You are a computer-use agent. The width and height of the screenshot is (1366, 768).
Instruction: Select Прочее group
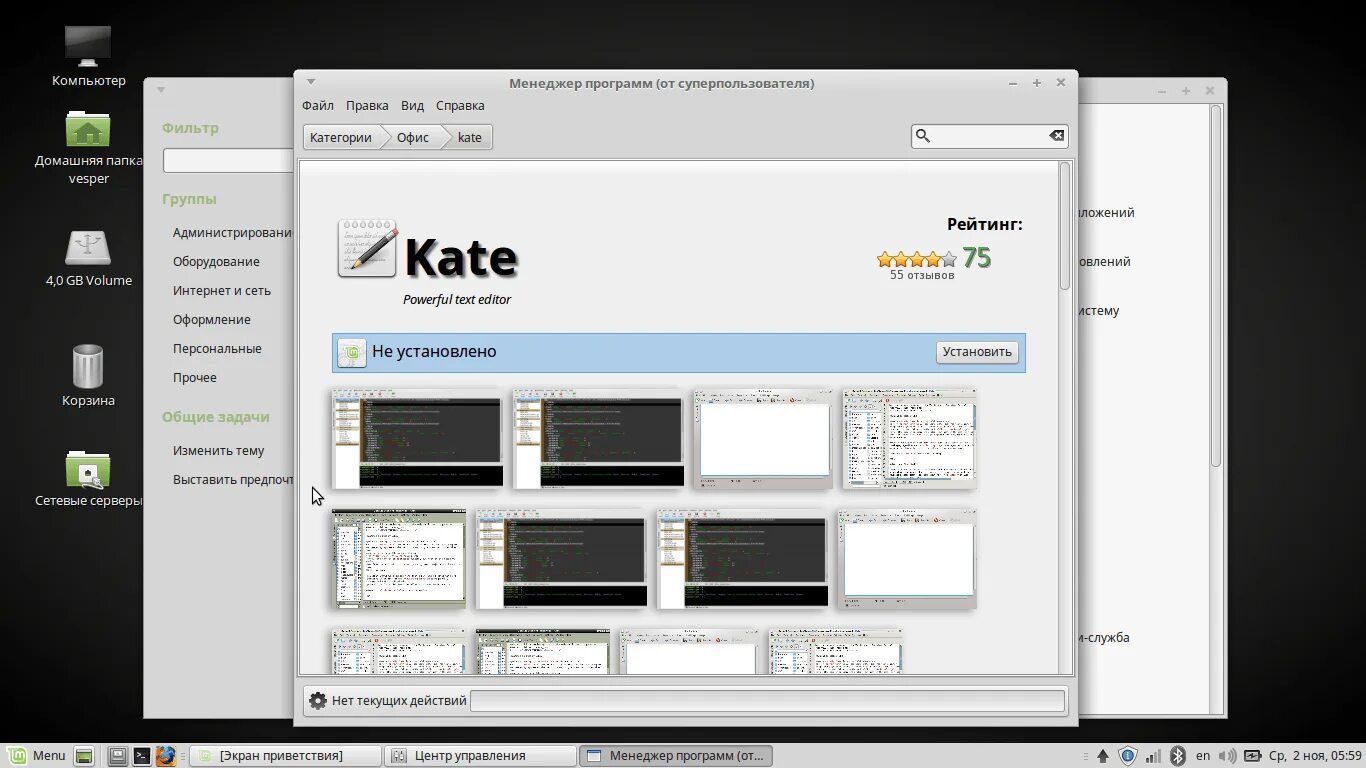coord(195,378)
